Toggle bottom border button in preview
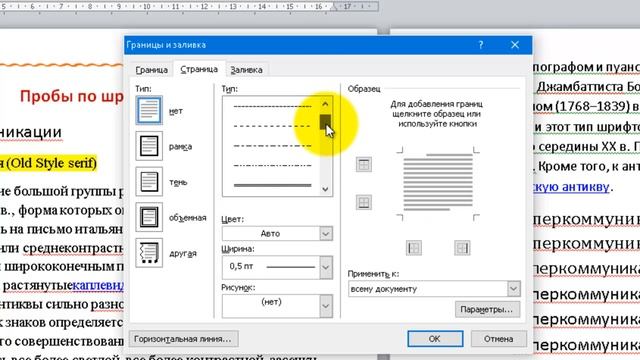 [x=363, y=202]
